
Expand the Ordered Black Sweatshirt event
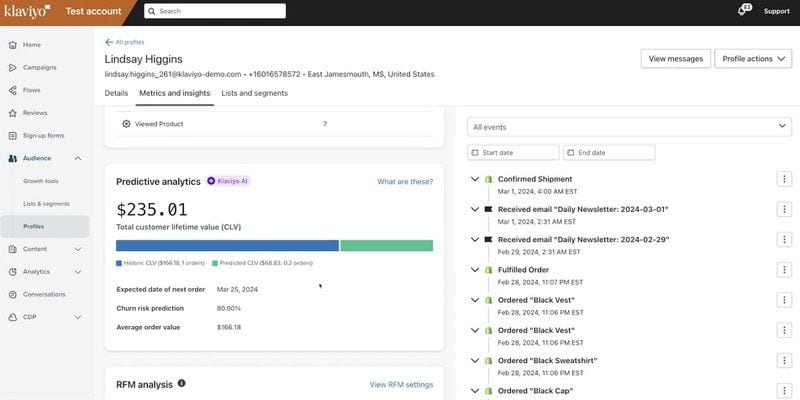[x=475, y=361]
